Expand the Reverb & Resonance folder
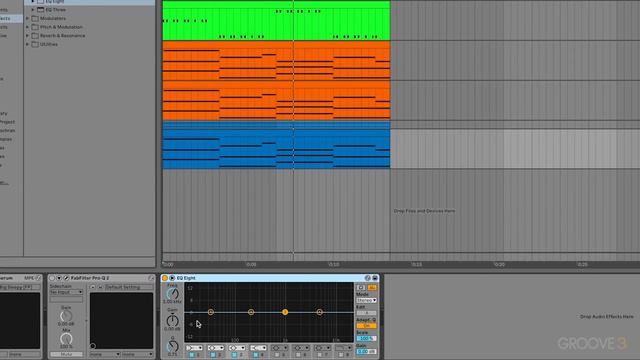The width and height of the screenshot is (640, 360). click(27, 36)
